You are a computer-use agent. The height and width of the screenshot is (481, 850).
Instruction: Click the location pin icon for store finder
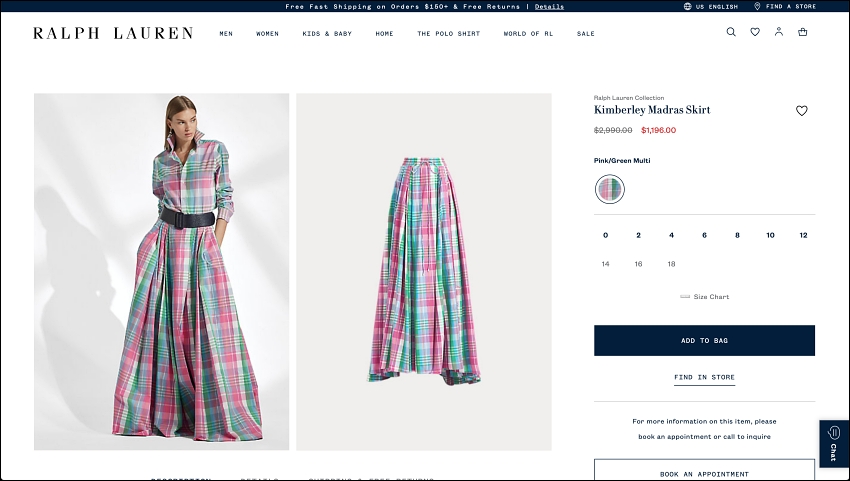[x=757, y=7]
